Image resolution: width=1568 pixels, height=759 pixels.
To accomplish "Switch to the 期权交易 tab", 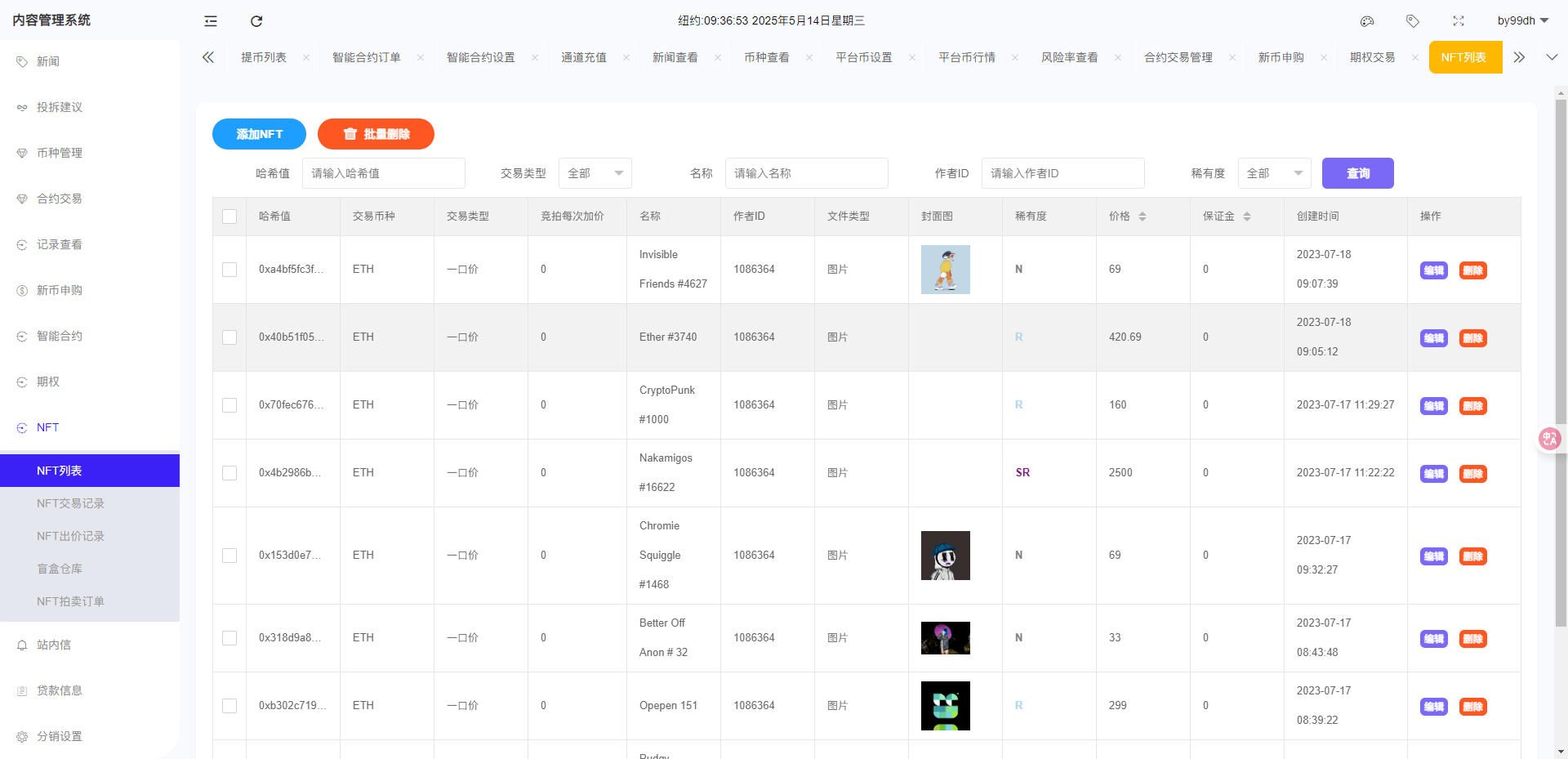I will pyautogui.click(x=1374, y=57).
